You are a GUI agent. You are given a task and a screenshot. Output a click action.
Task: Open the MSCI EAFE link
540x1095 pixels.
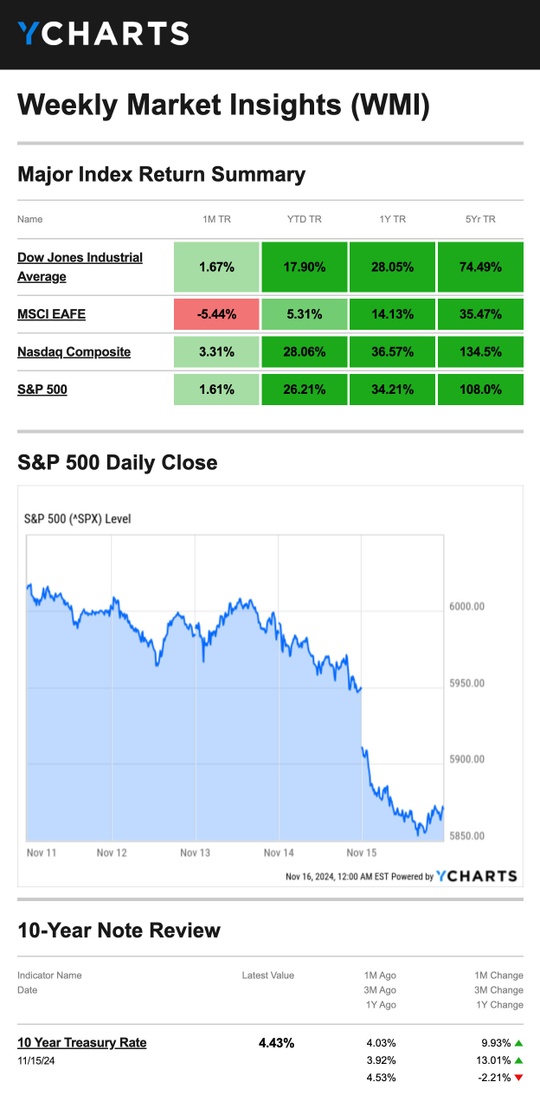pyautogui.click(x=52, y=314)
